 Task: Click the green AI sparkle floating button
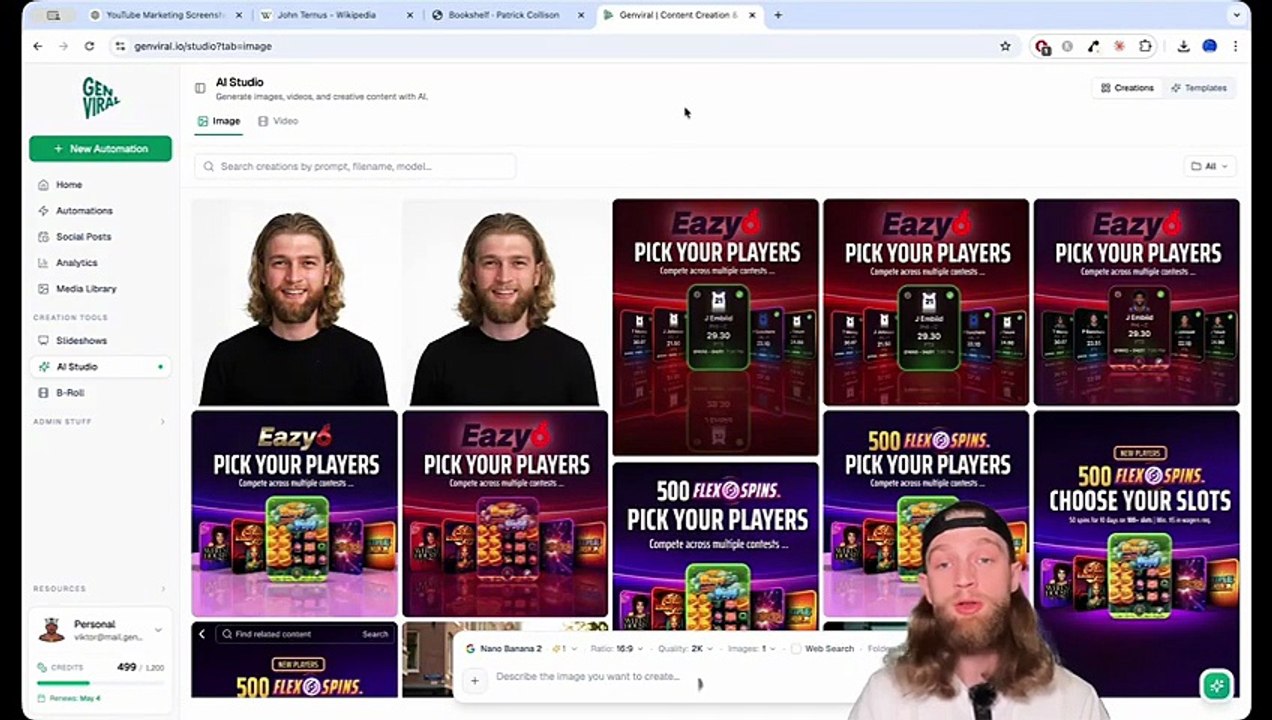click(x=1216, y=685)
